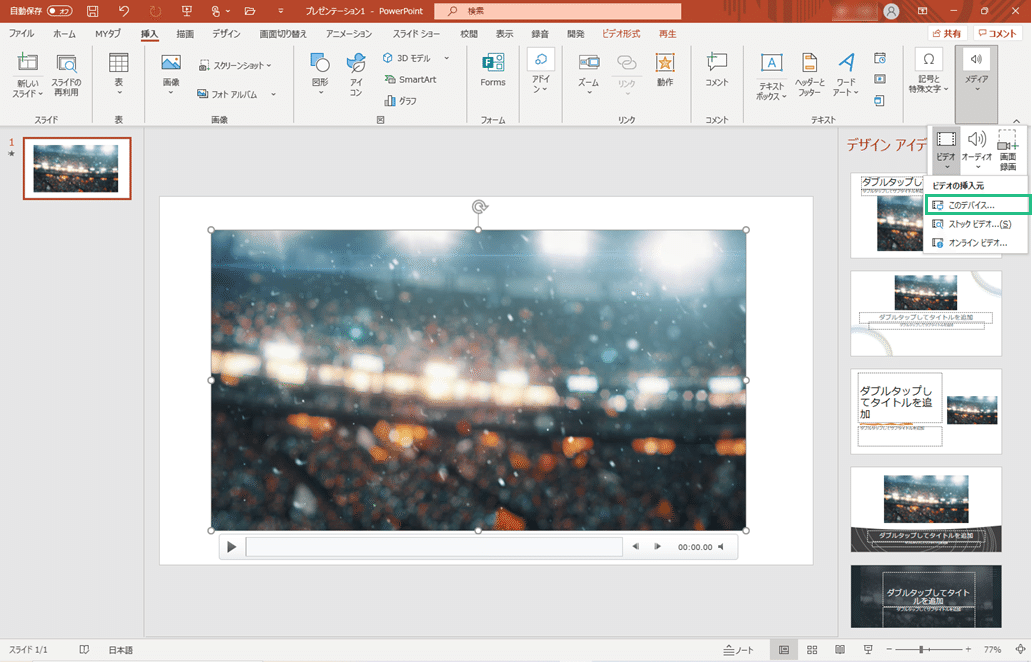Click the video playback progress bar
1032x662 pixels.
click(x=434, y=547)
